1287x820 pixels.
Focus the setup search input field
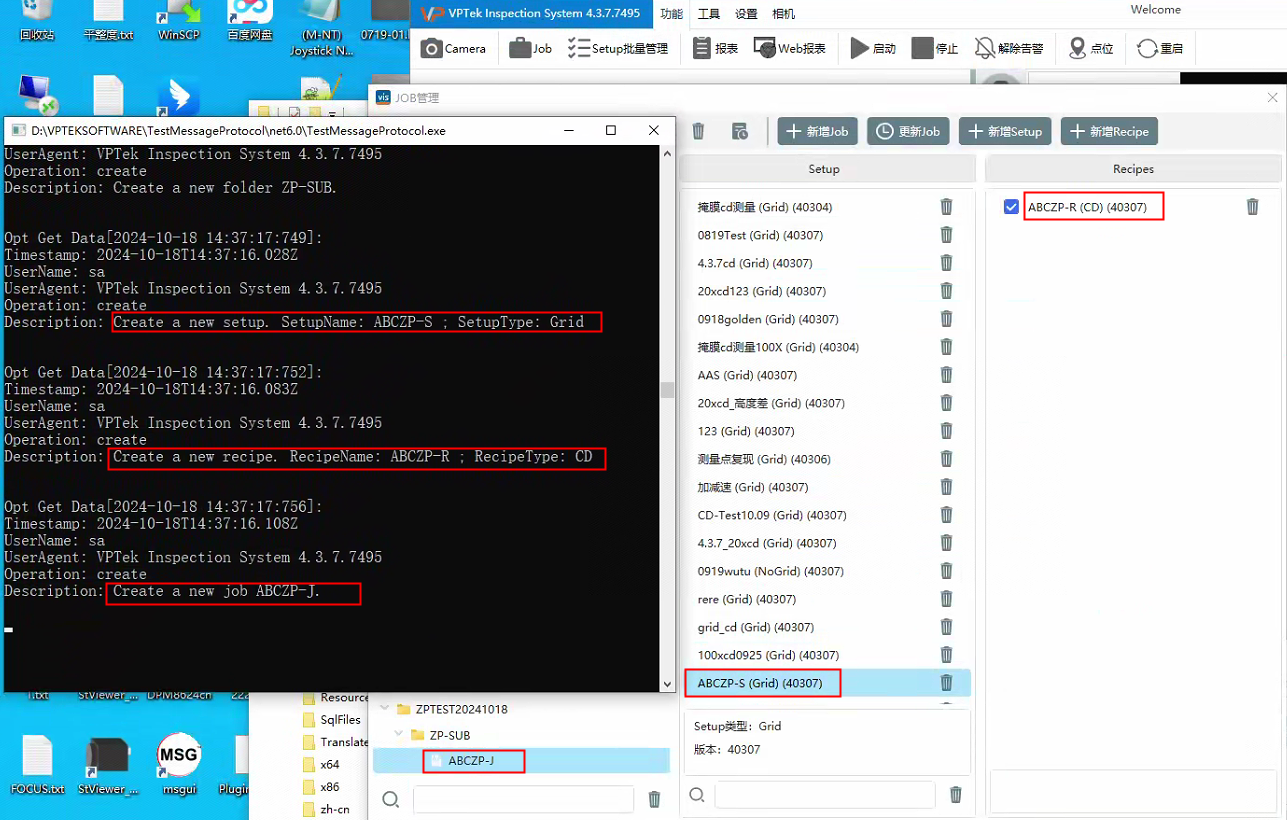tap(825, 794)
